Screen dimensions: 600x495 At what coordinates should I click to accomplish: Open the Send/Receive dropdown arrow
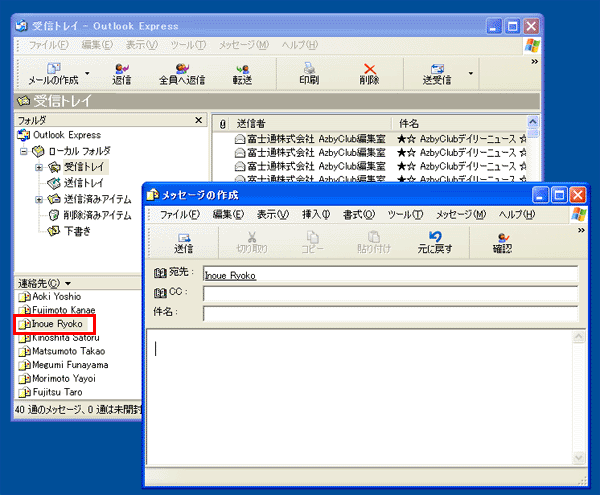(x=471, y=73)
